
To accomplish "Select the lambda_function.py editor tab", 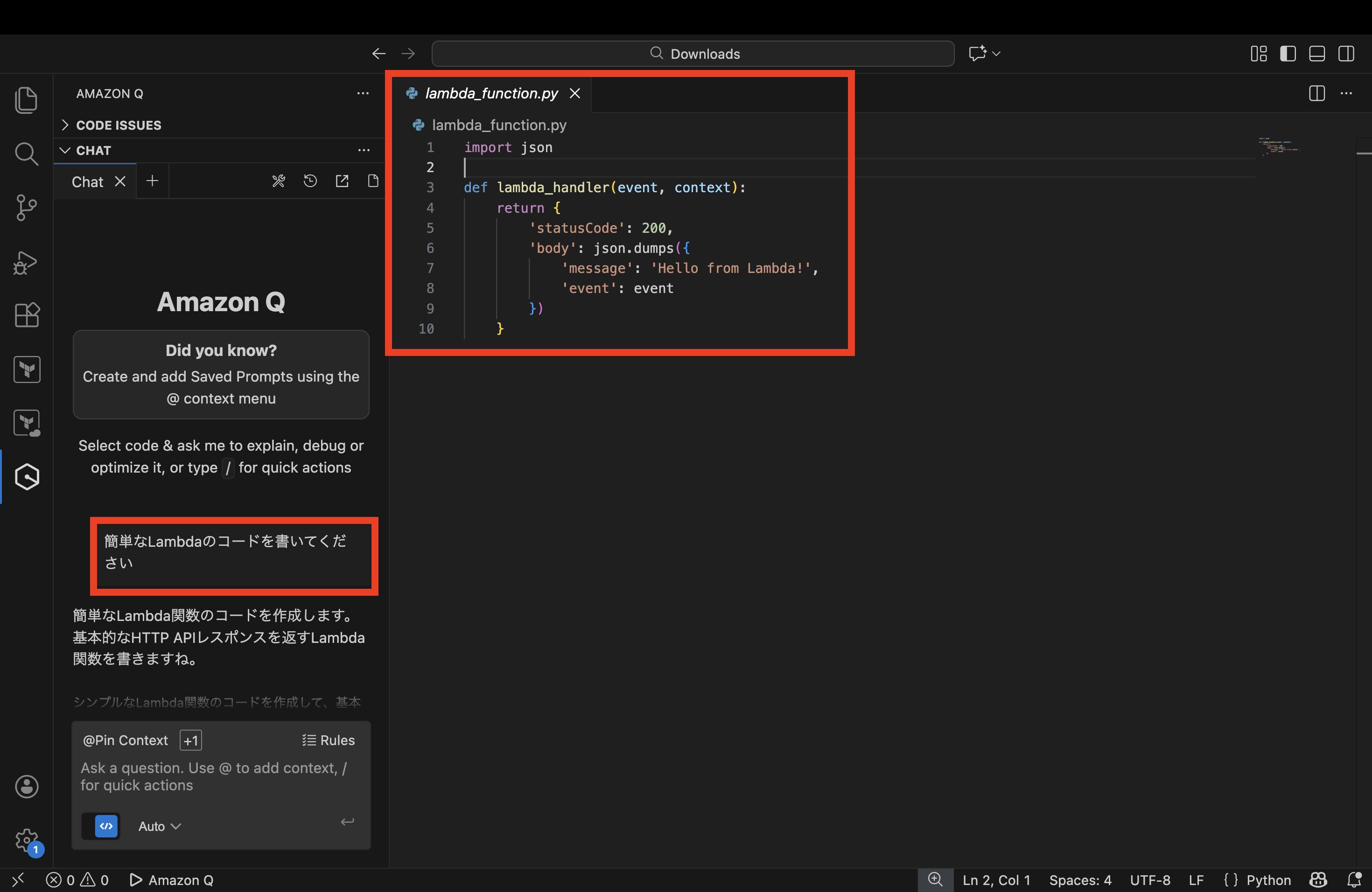I will (x=490, y=93).
